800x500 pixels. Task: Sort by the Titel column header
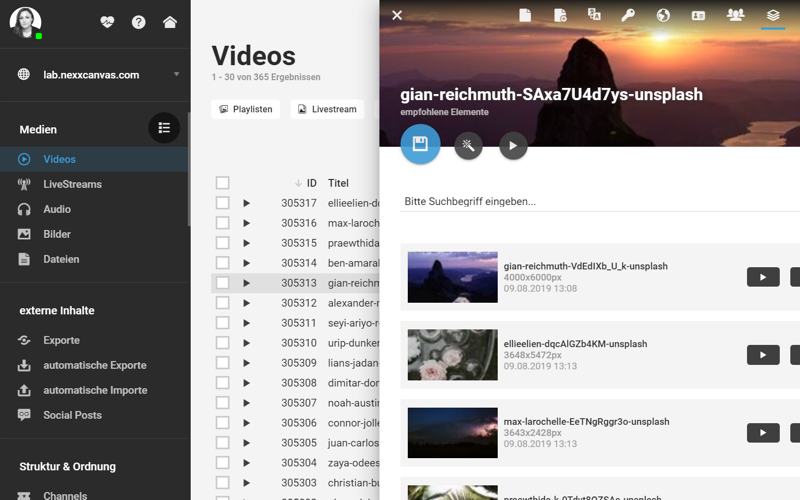coord(338,183)
